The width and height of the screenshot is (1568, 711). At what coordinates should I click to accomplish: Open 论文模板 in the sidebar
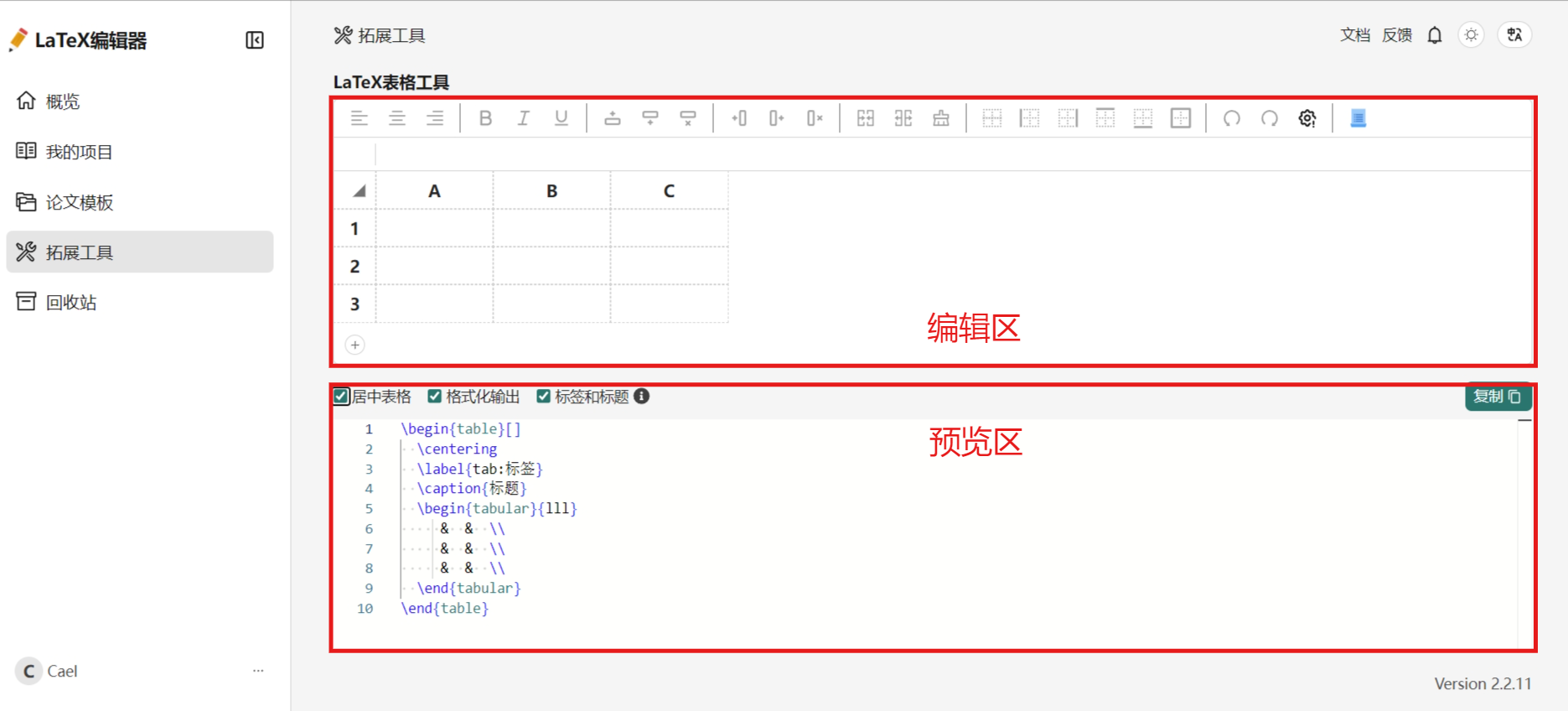pos(139,202)
